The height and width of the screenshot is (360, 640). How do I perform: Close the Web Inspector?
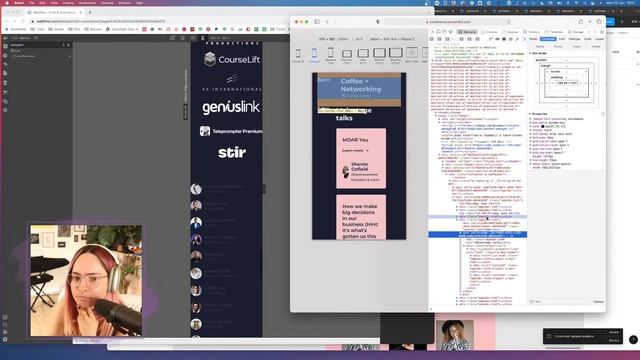click(432, 31)
